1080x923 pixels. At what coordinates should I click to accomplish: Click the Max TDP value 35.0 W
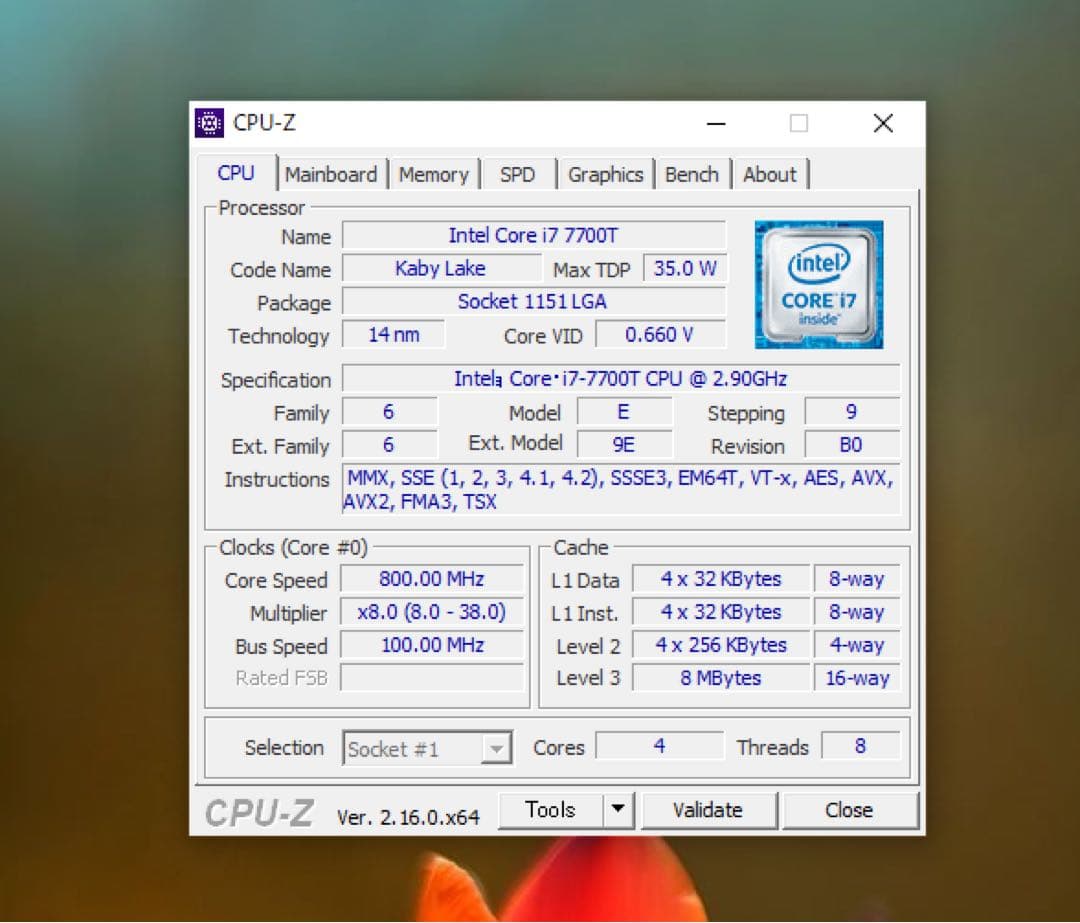[685, 269]
